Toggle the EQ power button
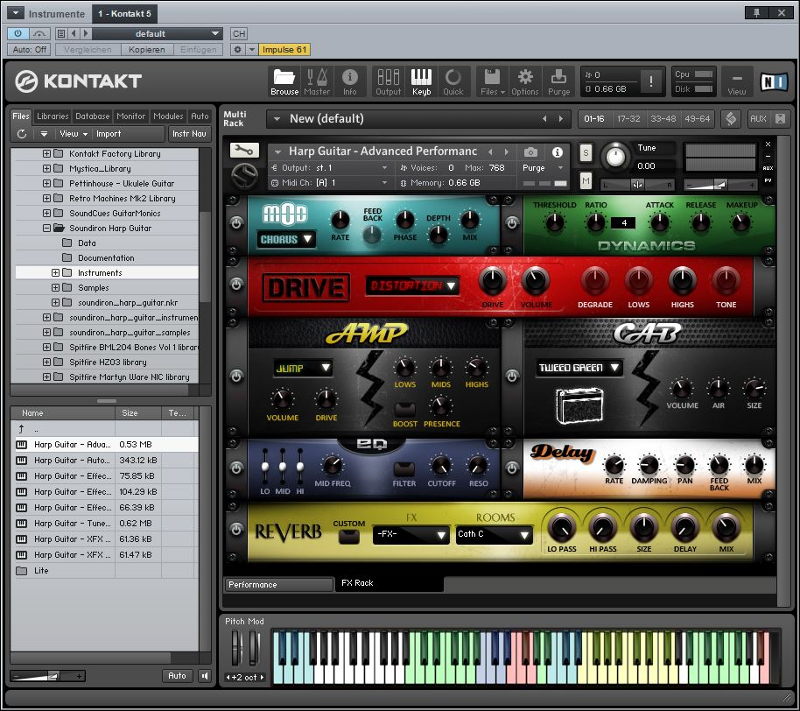 coord(236,468)
